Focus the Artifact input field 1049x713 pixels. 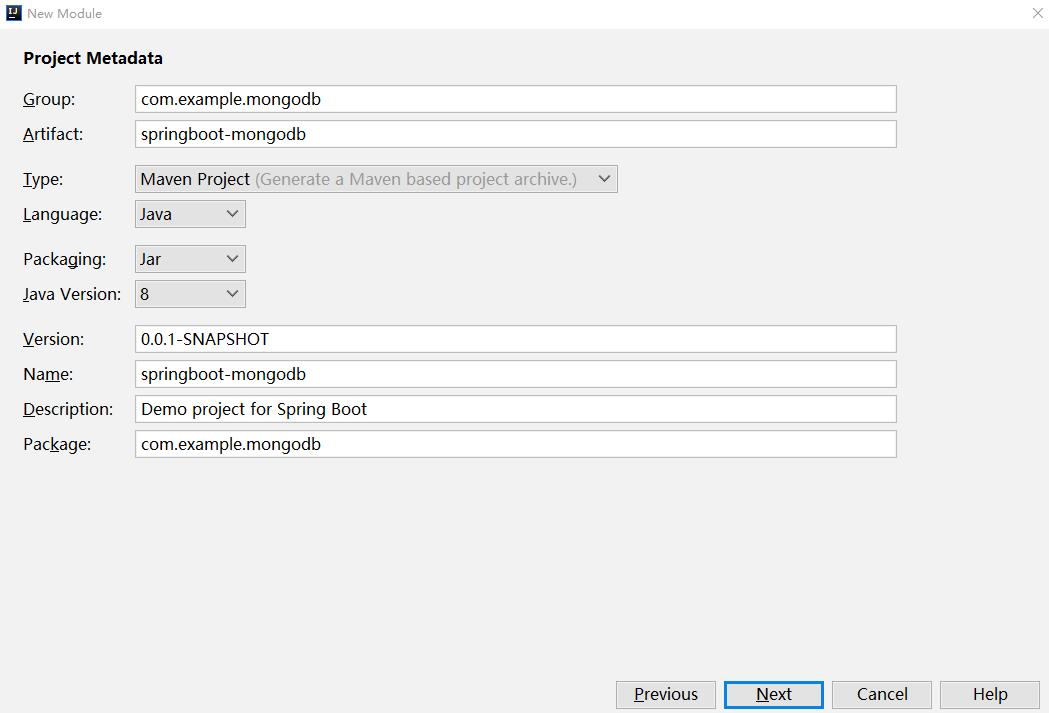(x=515, y=134)
